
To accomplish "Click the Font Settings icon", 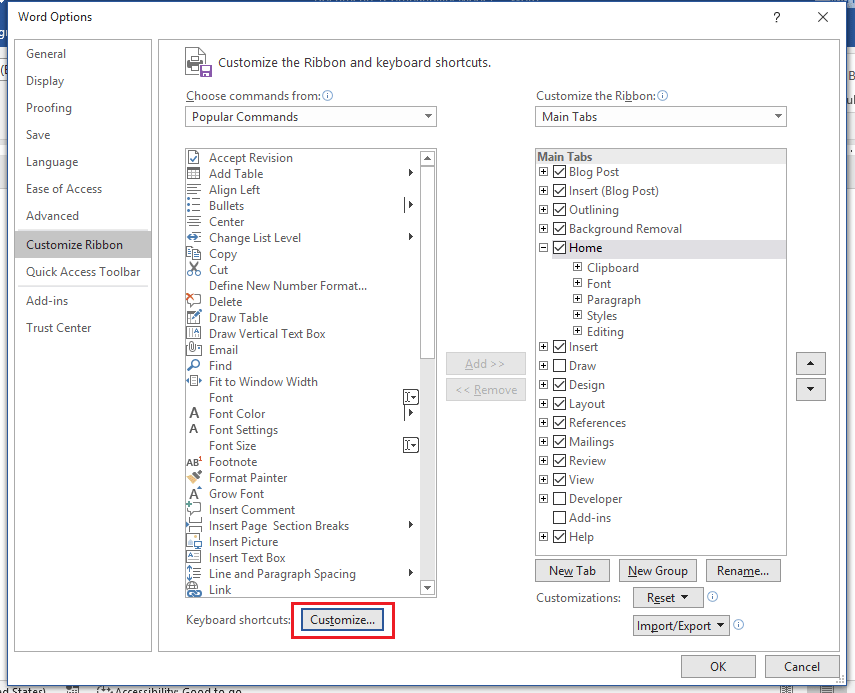I will [x=194, y=429].
